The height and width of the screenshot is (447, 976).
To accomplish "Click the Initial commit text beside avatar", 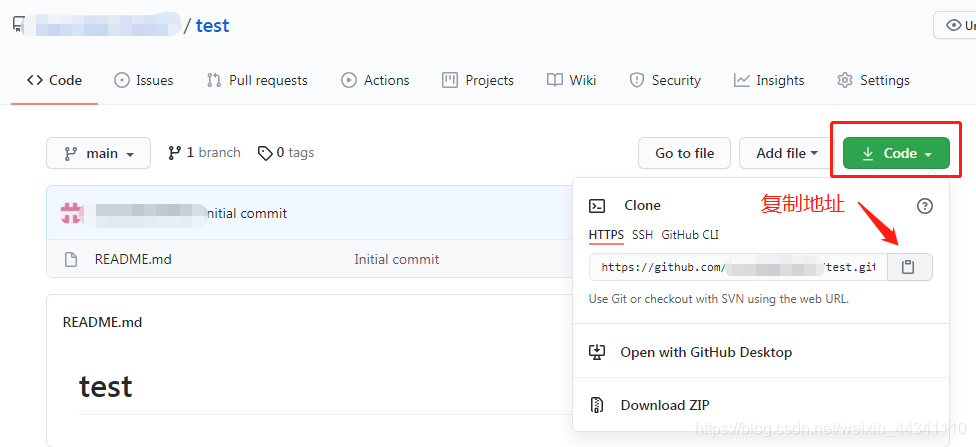I will click(246, 214).
